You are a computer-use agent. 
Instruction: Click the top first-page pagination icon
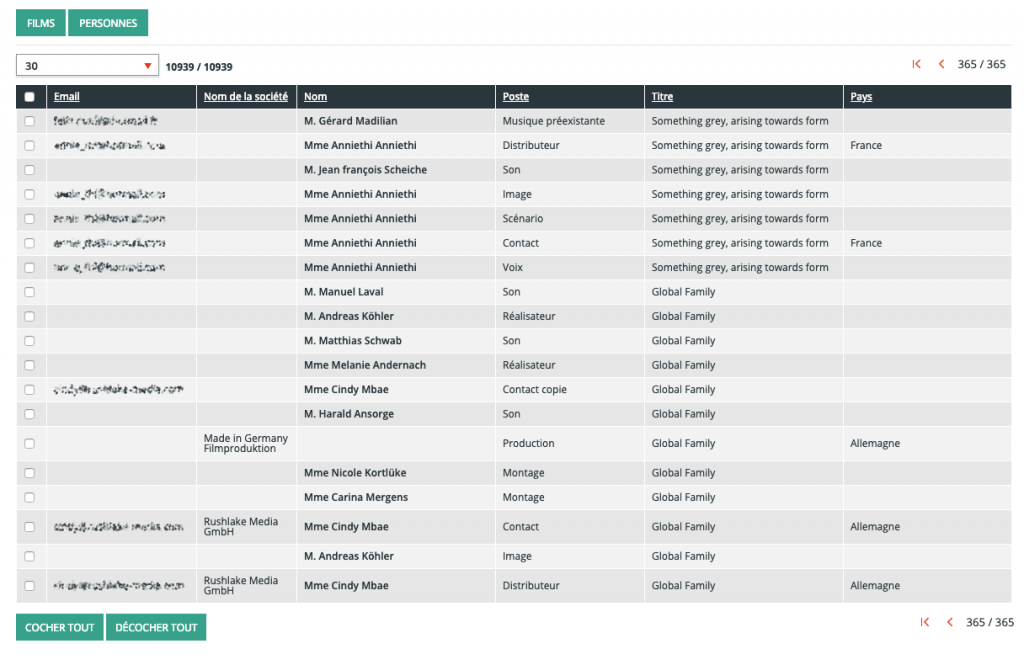[917, 64]
